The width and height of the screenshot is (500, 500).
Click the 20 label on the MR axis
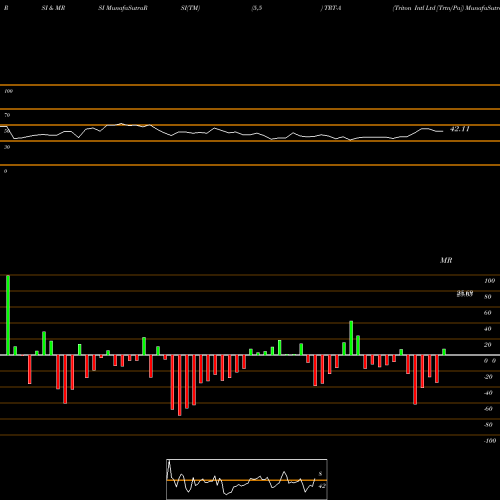[x=488, y=345]
